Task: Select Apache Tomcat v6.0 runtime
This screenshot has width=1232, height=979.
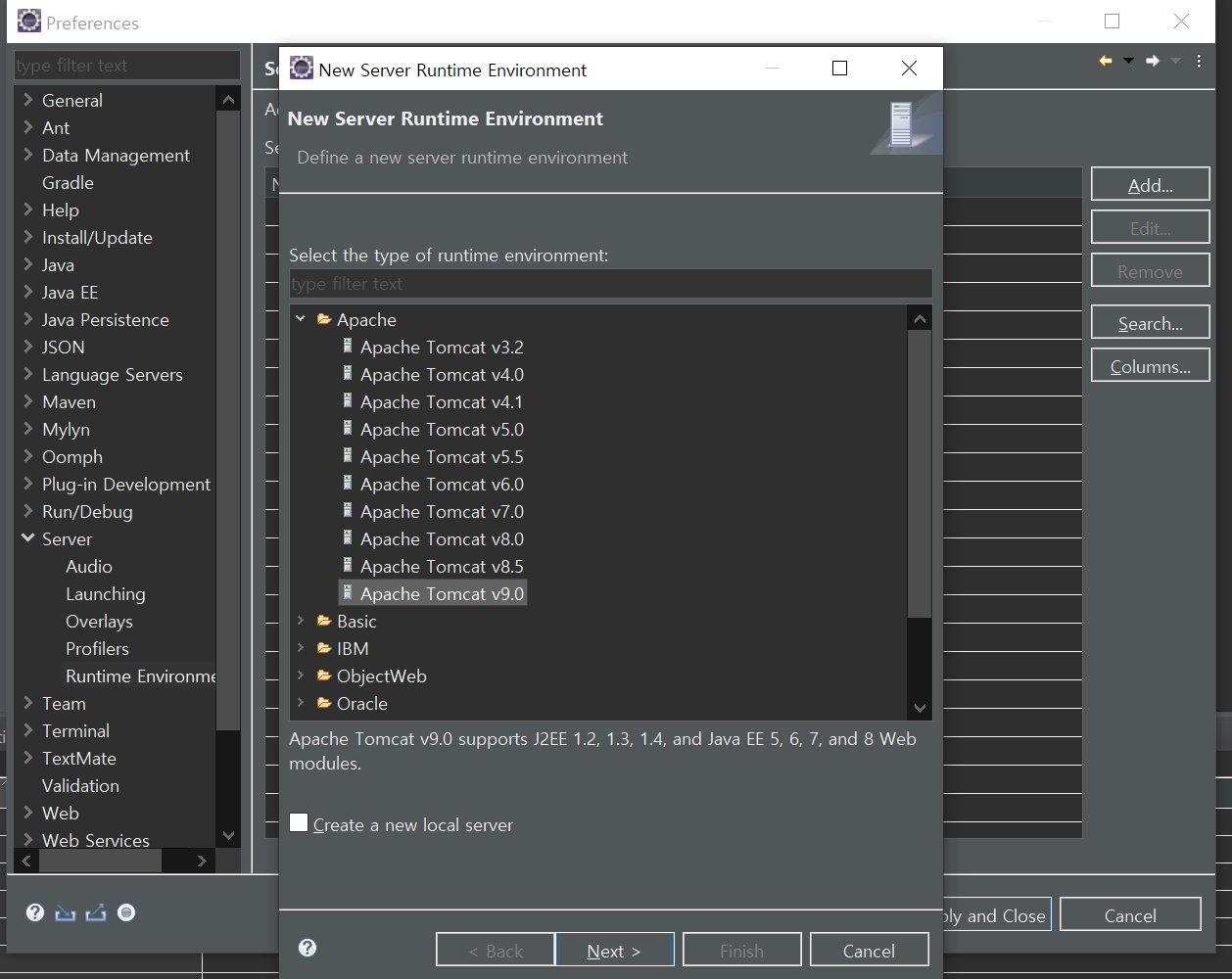Action: pyautogui.click(x=442, y=484)
